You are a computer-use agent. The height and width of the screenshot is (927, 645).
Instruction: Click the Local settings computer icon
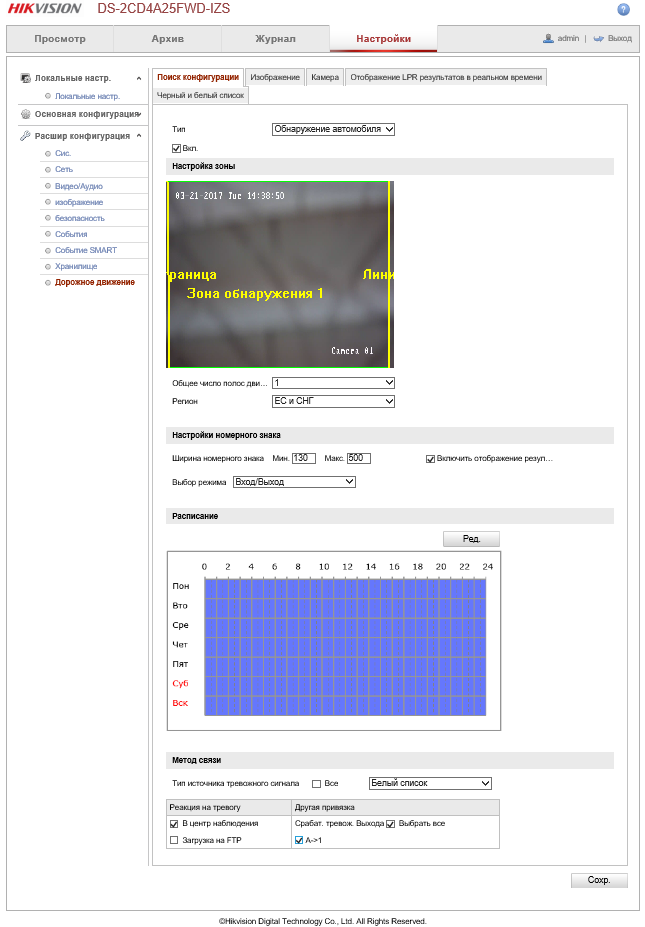[25, 78]
